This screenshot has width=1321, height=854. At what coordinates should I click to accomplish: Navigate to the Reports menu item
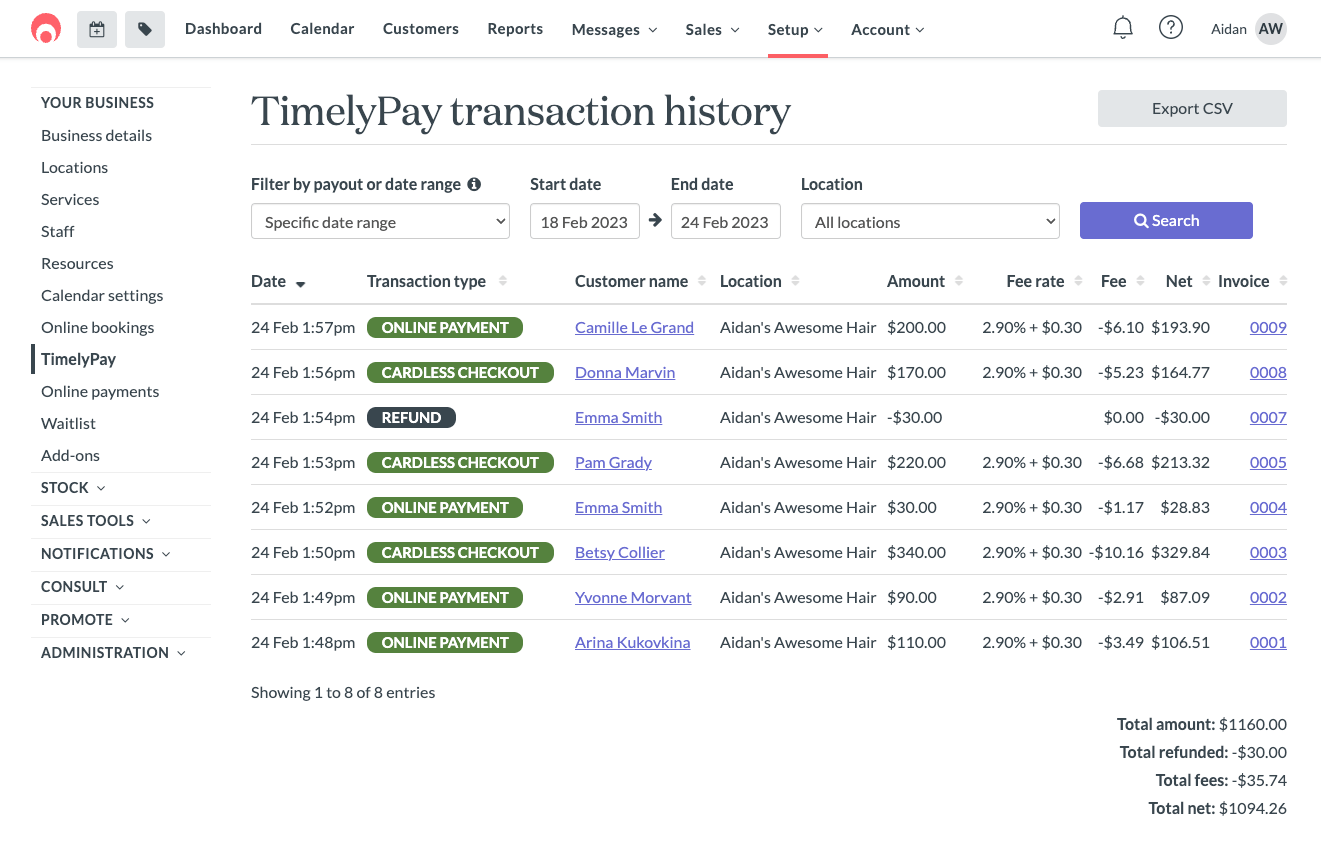(515, 29)
